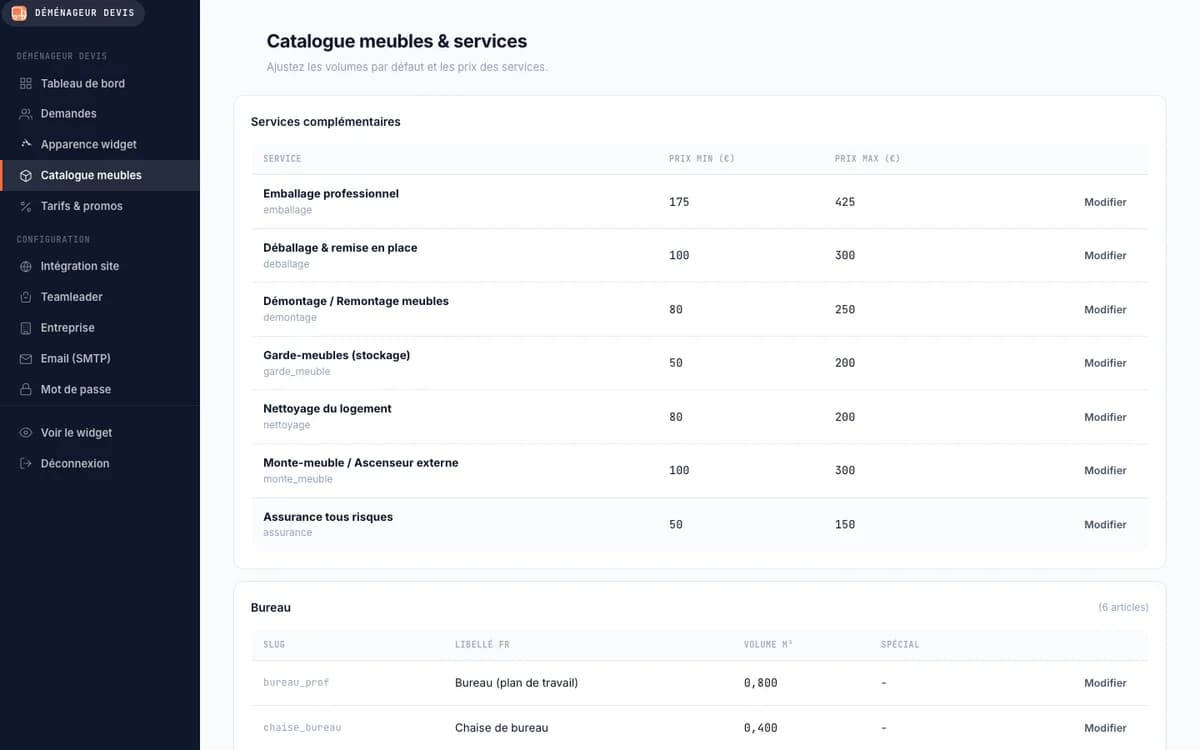This screenshot has height=750, width=1200.
Task: Open Apparence widget settings
Action: tap(100, 144)
